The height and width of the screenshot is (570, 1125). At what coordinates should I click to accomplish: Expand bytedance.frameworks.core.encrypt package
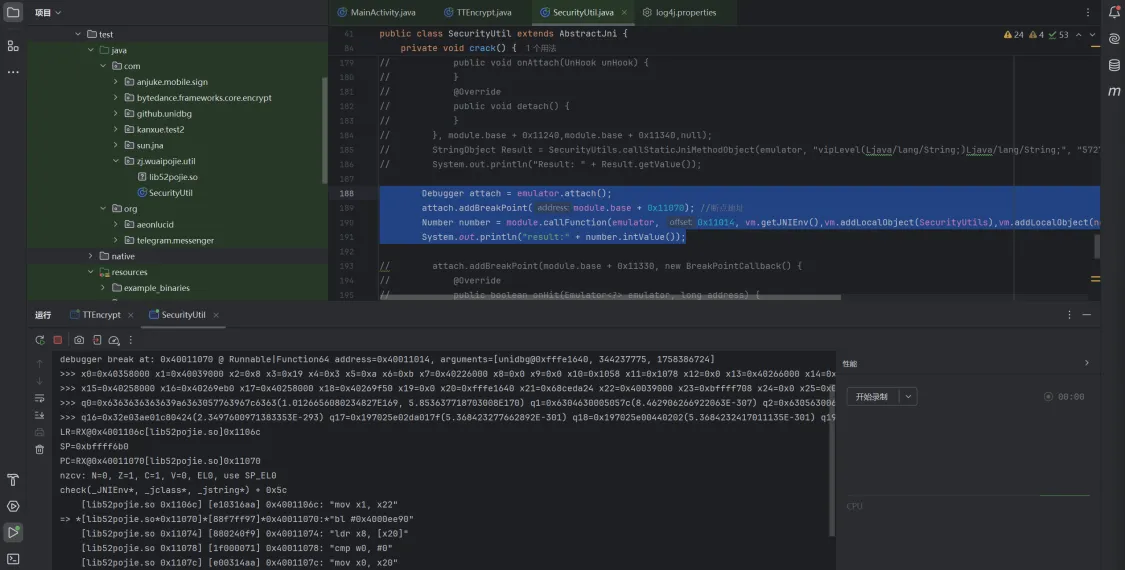(x=116, y=98)
